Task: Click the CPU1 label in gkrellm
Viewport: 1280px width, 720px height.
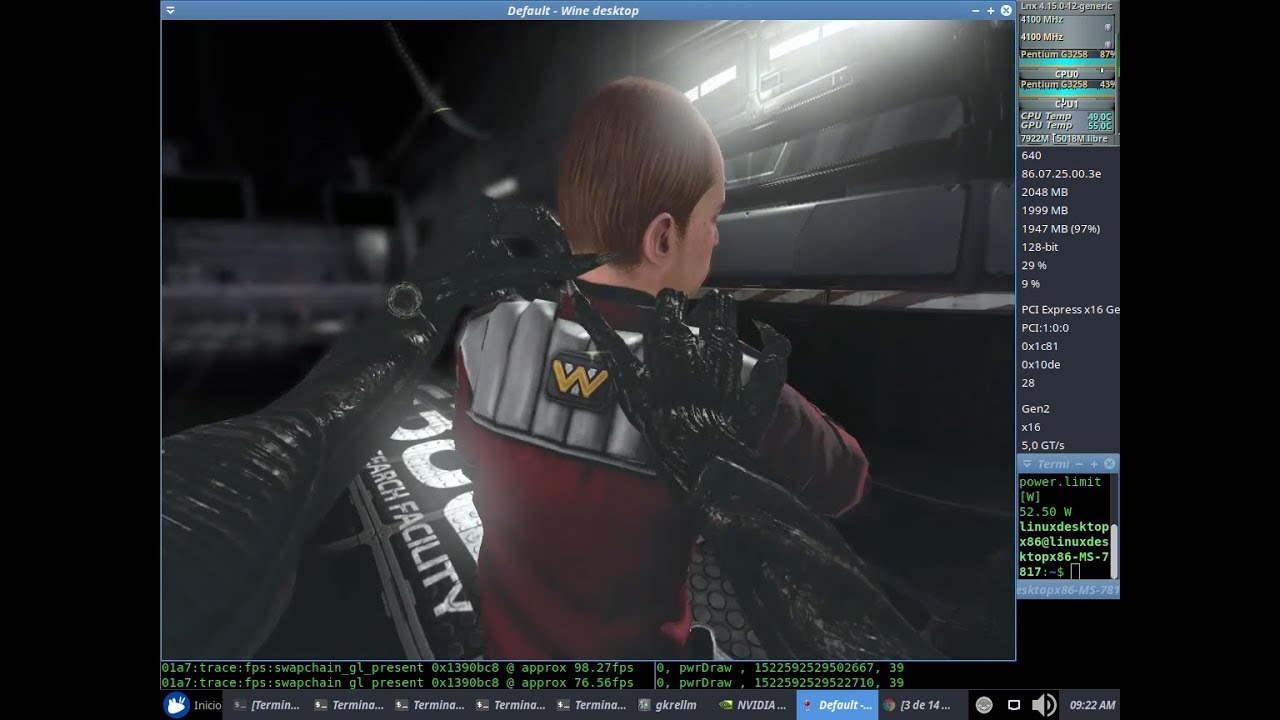Action: (1066, 104)
